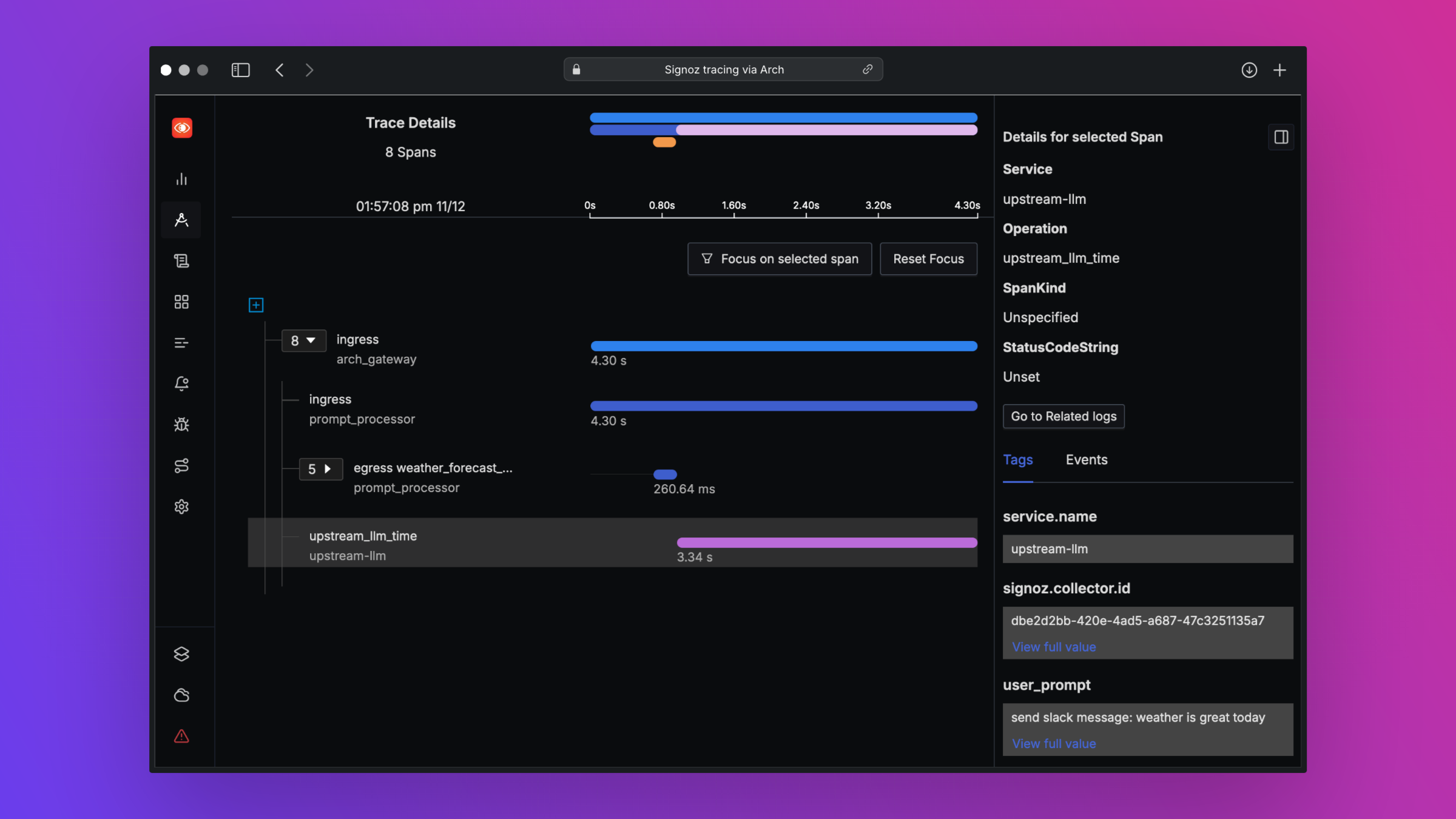Screen dimensions: 1456x819
Task: Toggle the span details side panel
Action: [x=1281, y=137]
